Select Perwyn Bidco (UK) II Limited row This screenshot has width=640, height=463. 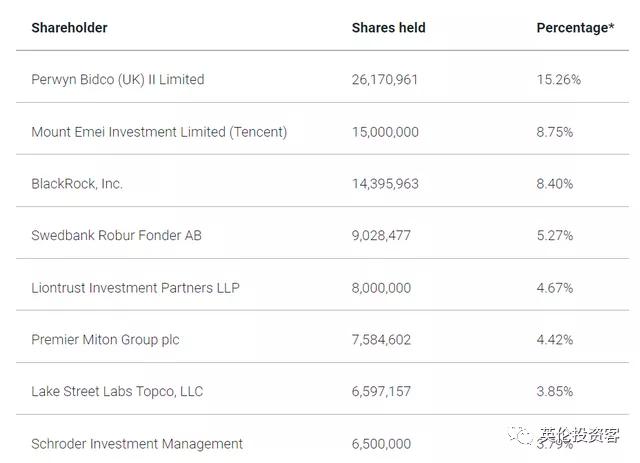(x=117, y=80)
